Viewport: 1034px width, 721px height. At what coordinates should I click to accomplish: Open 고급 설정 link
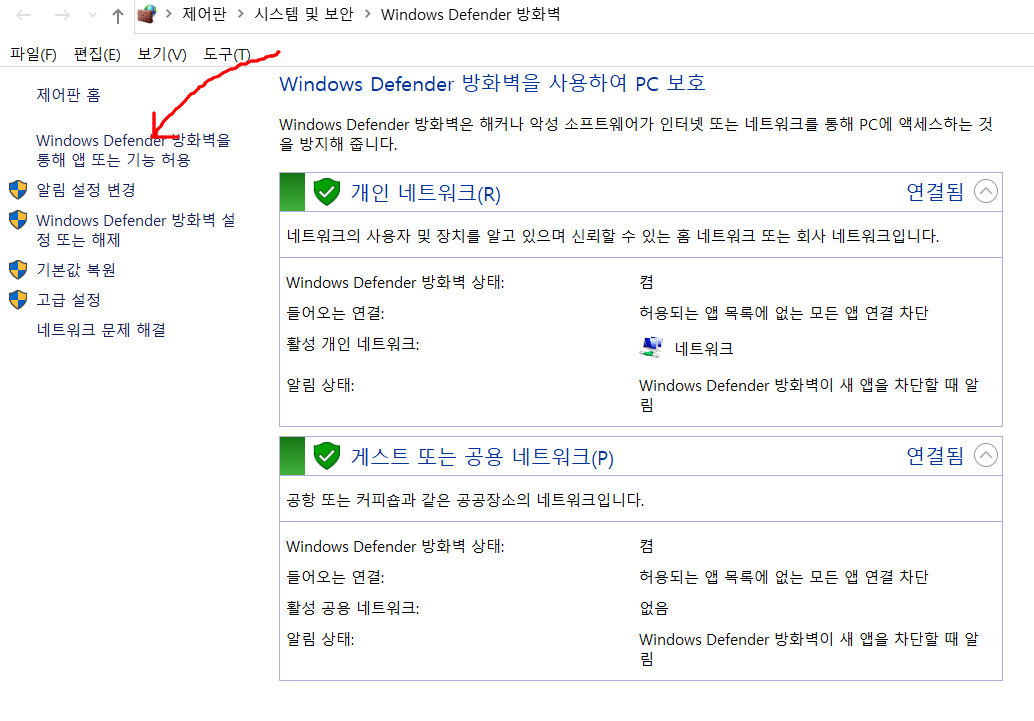69,300
